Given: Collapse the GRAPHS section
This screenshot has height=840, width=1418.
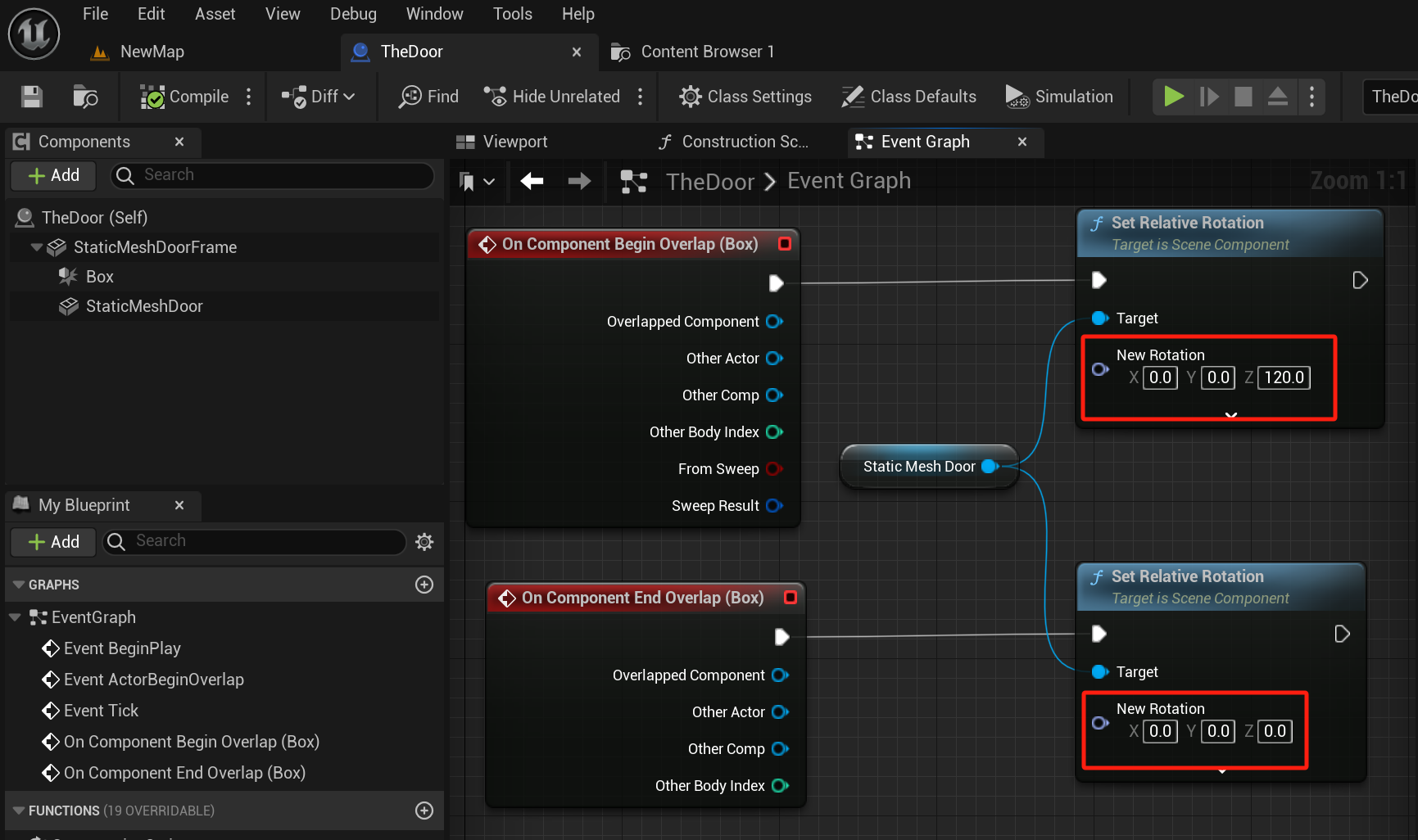Looking at the screenshot, I should coord(19,585).
